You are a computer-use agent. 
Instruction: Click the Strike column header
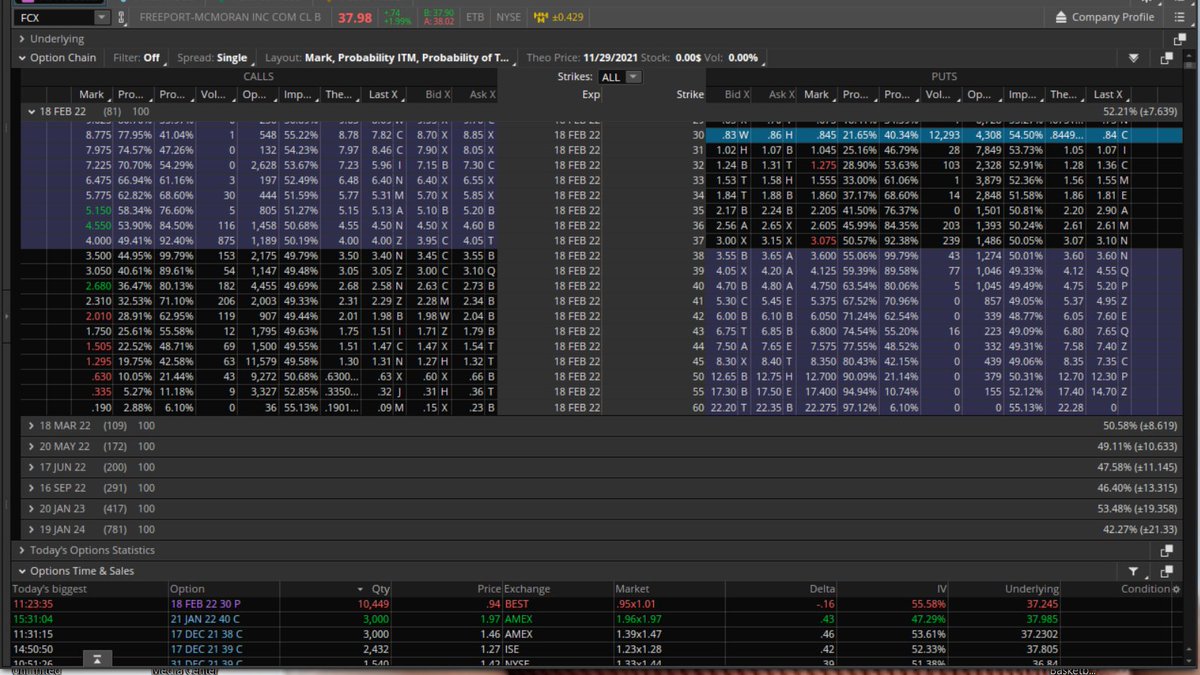point(690,94)
